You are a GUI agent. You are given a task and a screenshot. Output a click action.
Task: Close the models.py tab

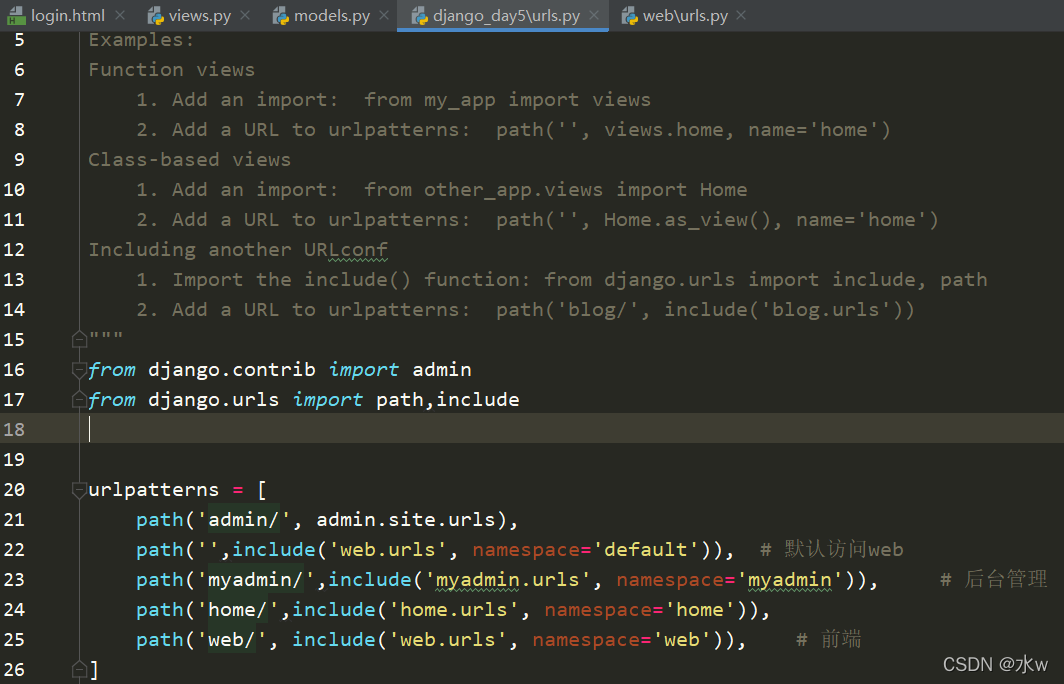pos(382,16)
